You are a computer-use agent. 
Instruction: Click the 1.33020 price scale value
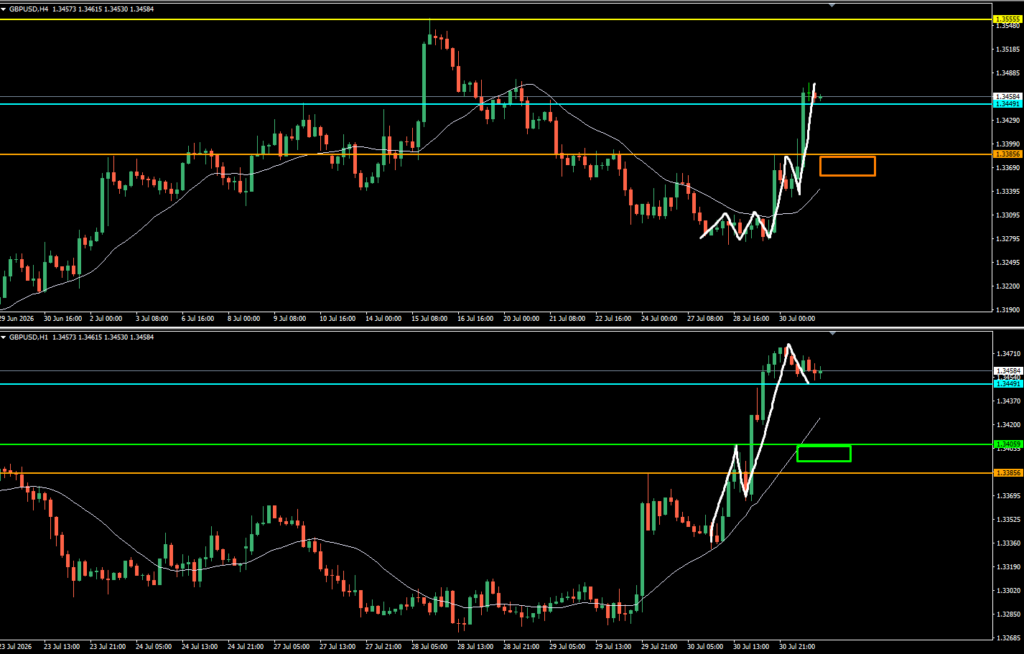1008,591
